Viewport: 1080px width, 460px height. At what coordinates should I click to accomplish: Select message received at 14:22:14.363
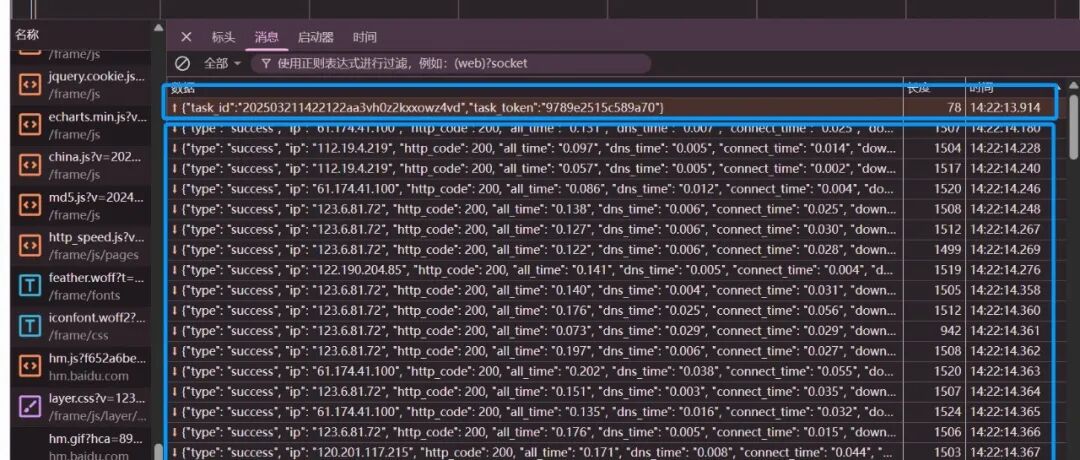(x=612, y=372)
